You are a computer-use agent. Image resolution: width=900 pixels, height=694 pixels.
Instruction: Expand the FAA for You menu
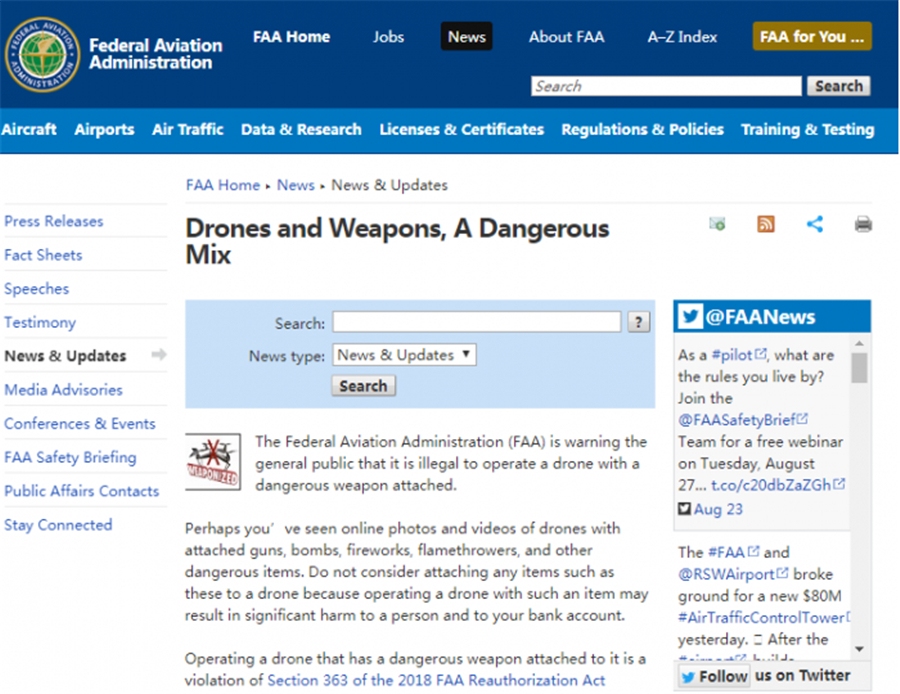pos(811,37)
